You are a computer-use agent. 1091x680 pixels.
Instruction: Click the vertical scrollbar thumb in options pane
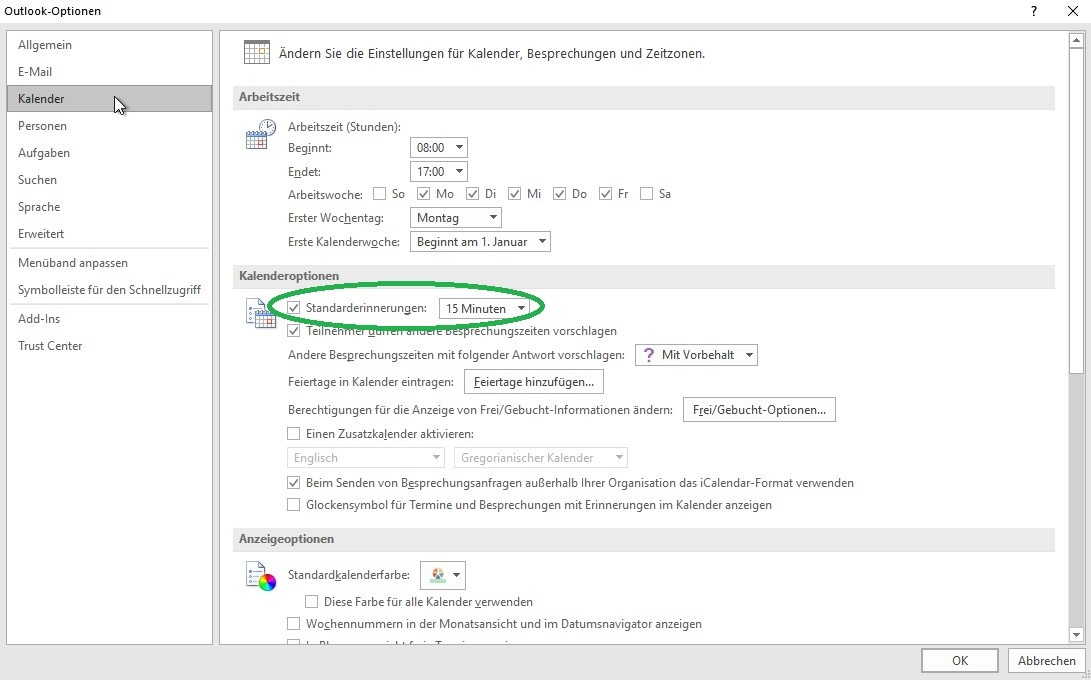[x=1076, y=212]
